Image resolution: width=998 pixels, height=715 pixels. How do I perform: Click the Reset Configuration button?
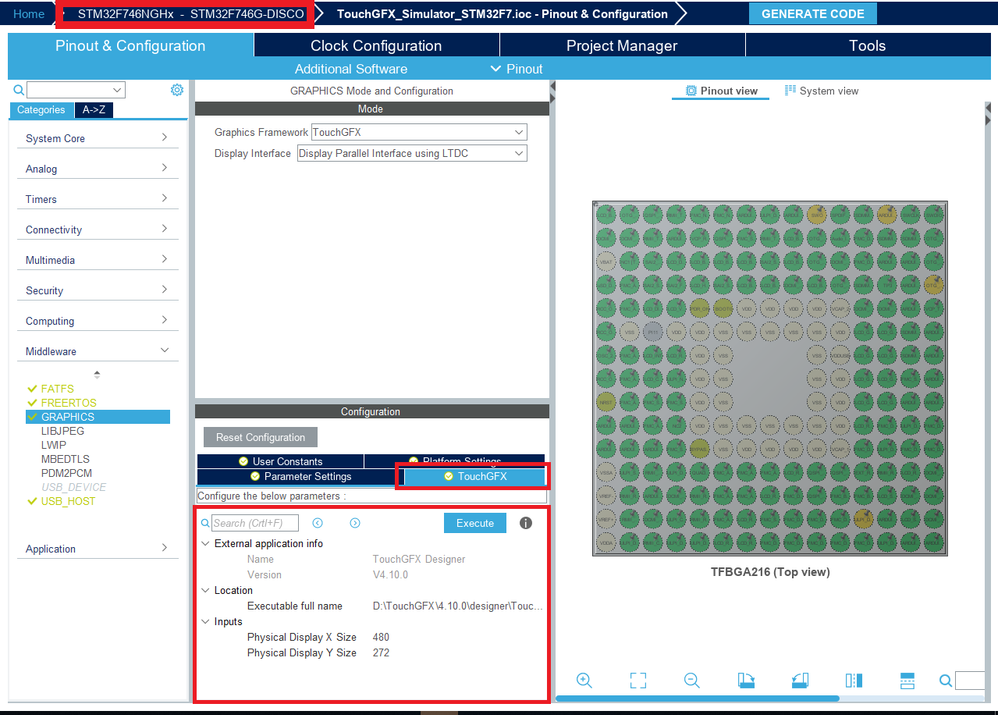pyautogui.click(x=260, y=437)
